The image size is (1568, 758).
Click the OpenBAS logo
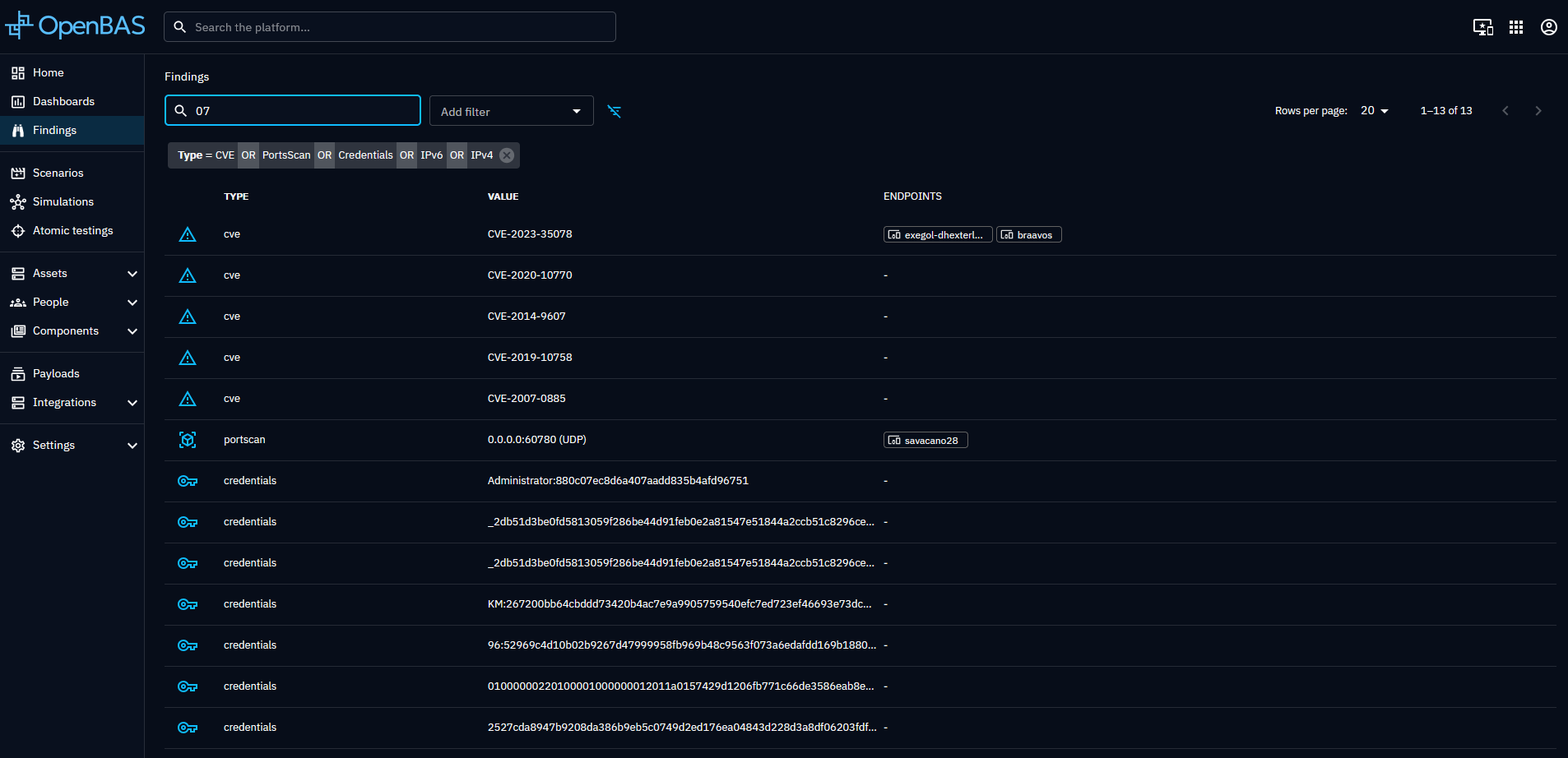pos(76,26)
